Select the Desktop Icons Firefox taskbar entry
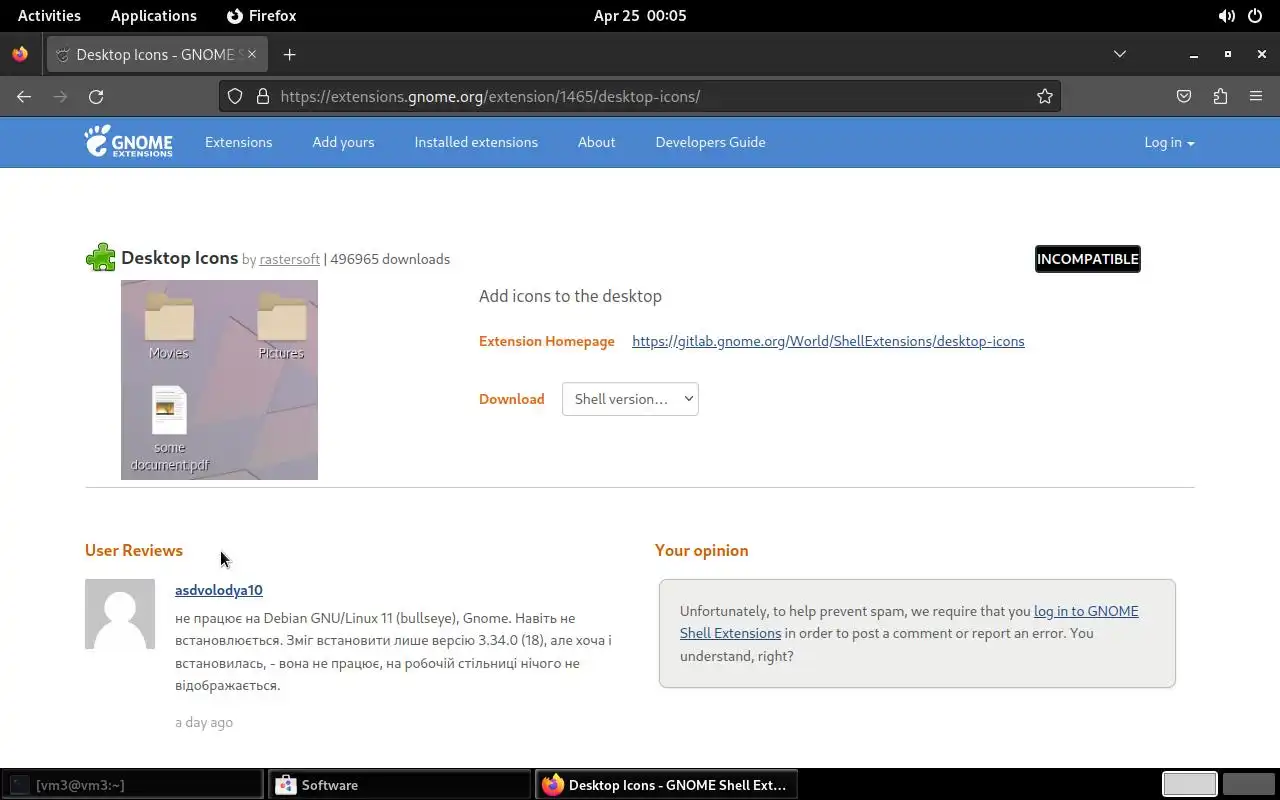 click(x=668, y=785)
